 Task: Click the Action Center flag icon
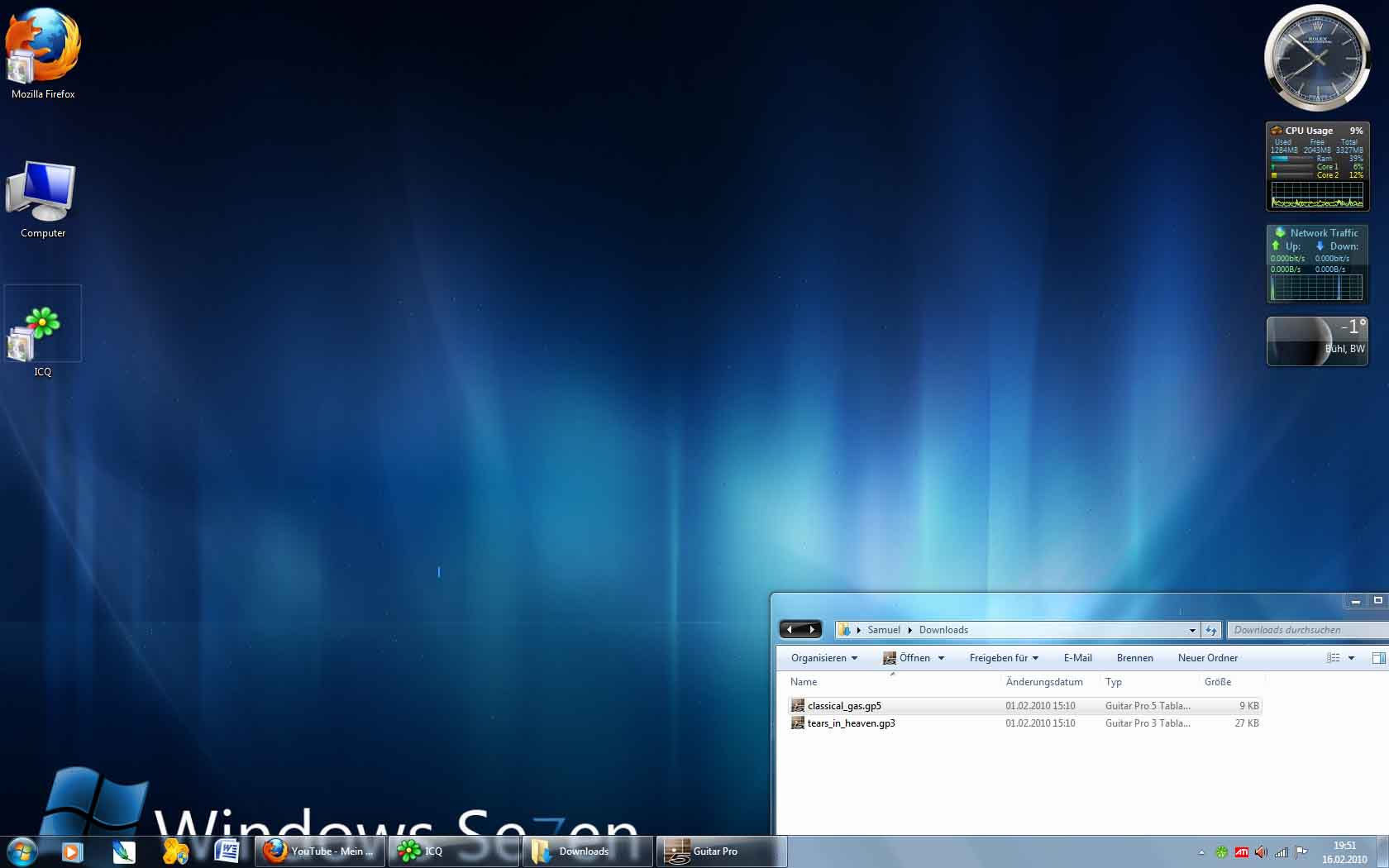pyautogui.click(x=1301, y=852)
